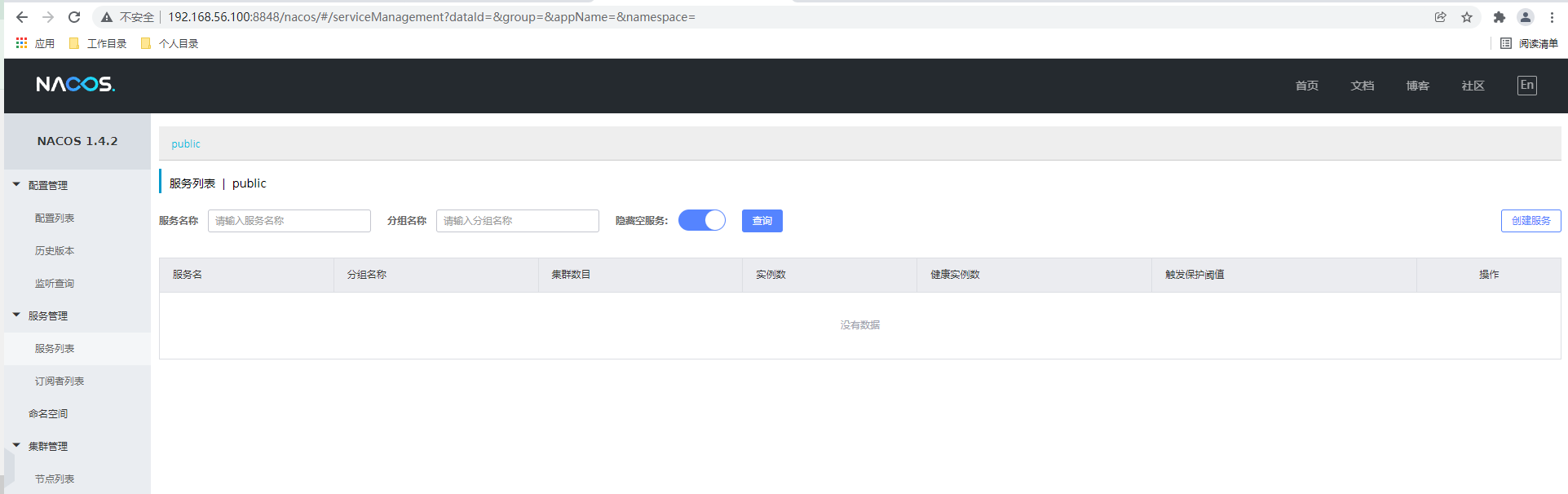The width and height of the screenshot is (1568, 494).
Task: Click the browser back arrow
Action: tap(22, 17)
